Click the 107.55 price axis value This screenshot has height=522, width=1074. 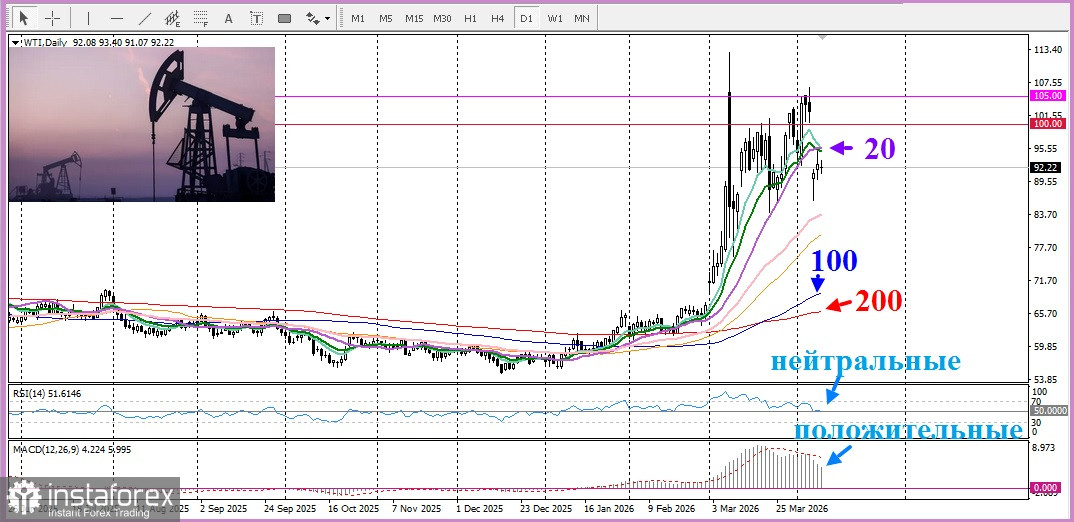coord(1048,83)
